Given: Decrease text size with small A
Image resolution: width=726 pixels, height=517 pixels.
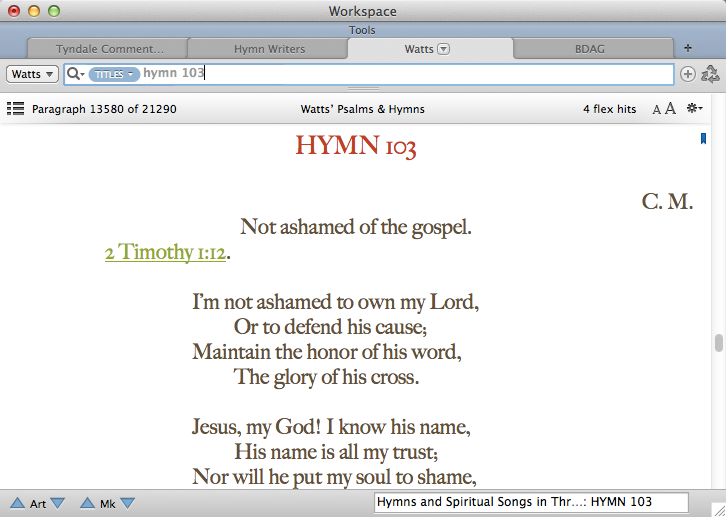Looking at the screenshot, I should click(656, 110).
